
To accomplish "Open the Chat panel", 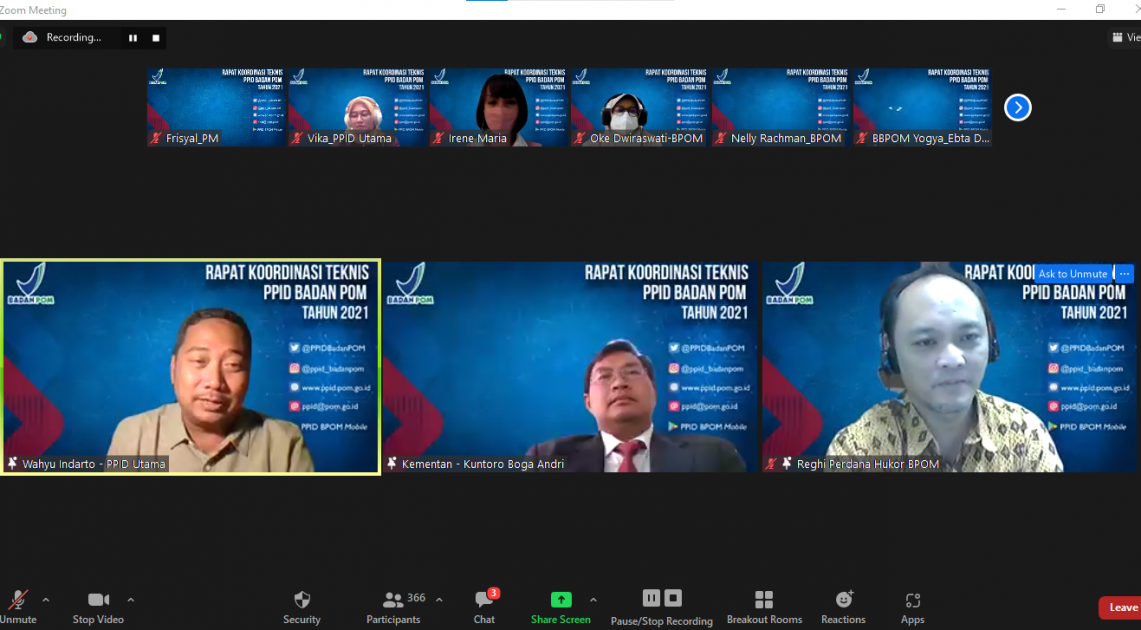I will pos(484,600).
